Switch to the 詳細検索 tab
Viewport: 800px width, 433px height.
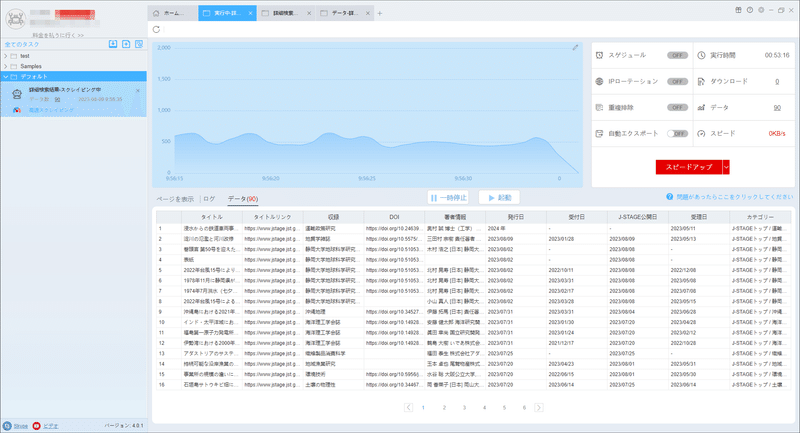[285, 13]
